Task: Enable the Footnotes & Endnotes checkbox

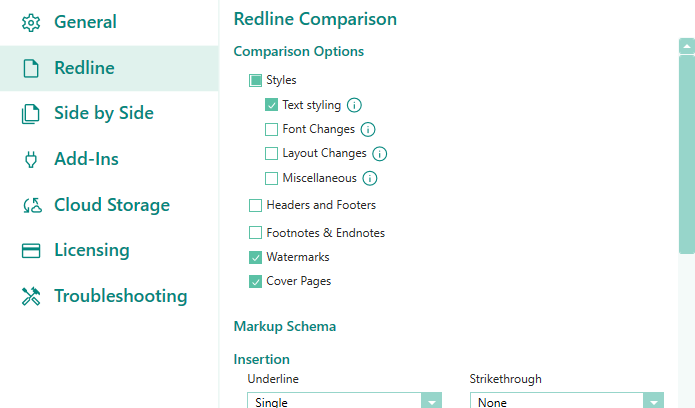Action: 255,233
